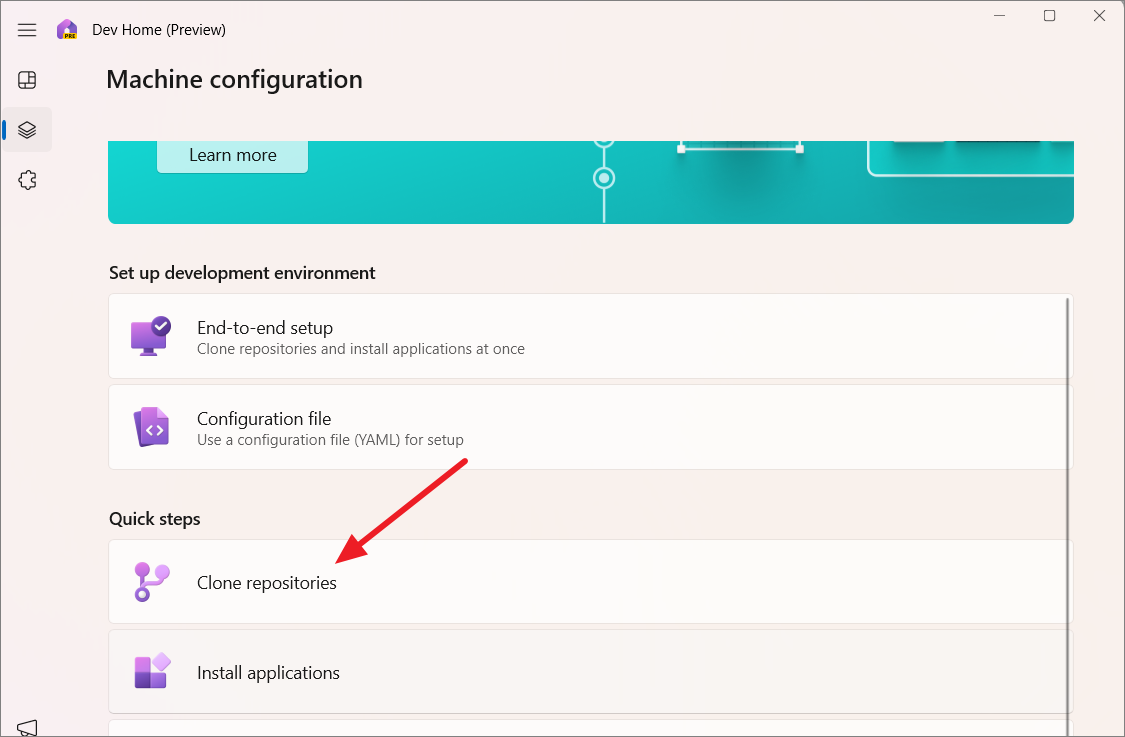This screenshot has height=737, width=1125.
Task: Maximize the Dev Home window
Action: (1049, 15)
